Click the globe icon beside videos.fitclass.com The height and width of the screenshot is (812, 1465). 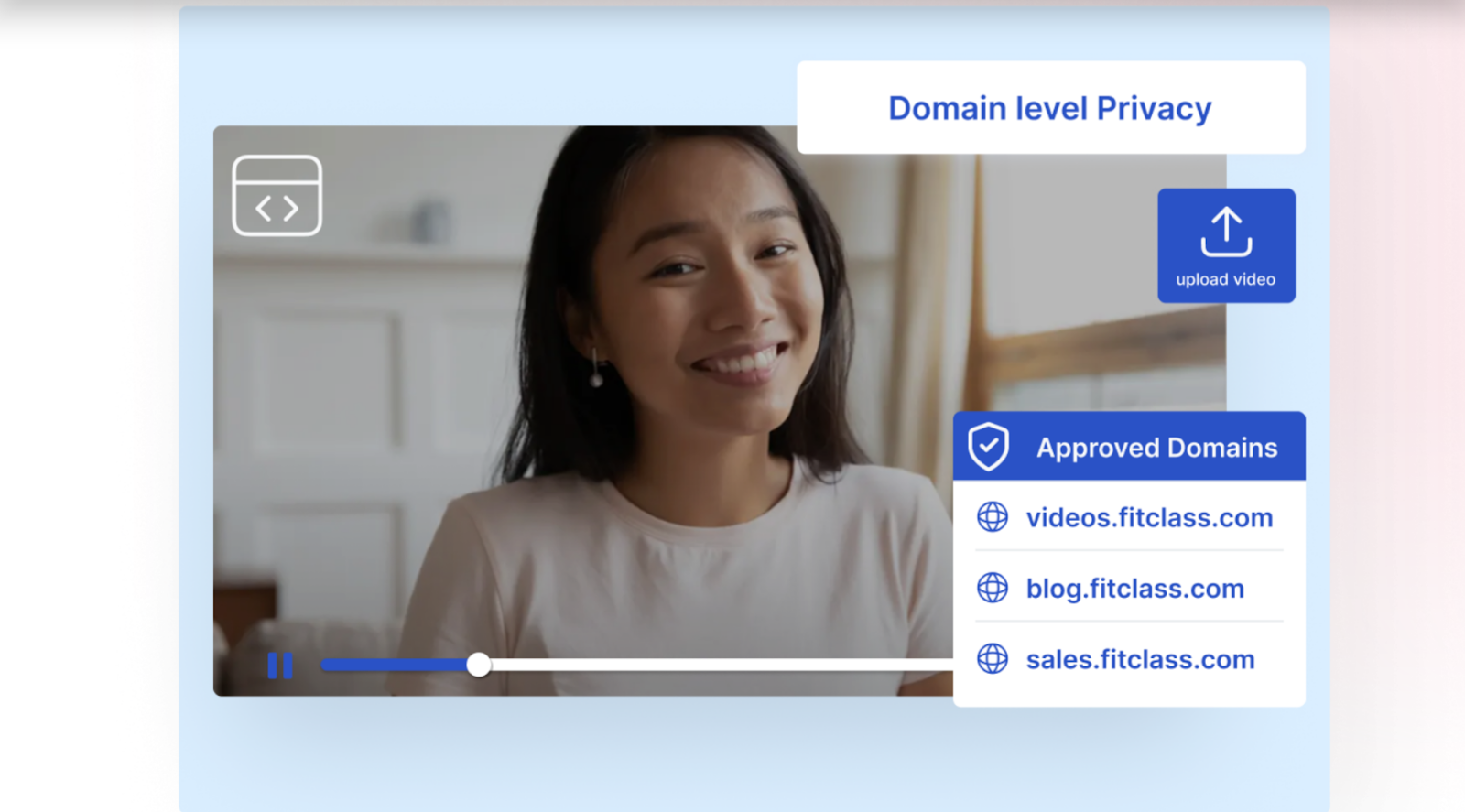point(993,517)
